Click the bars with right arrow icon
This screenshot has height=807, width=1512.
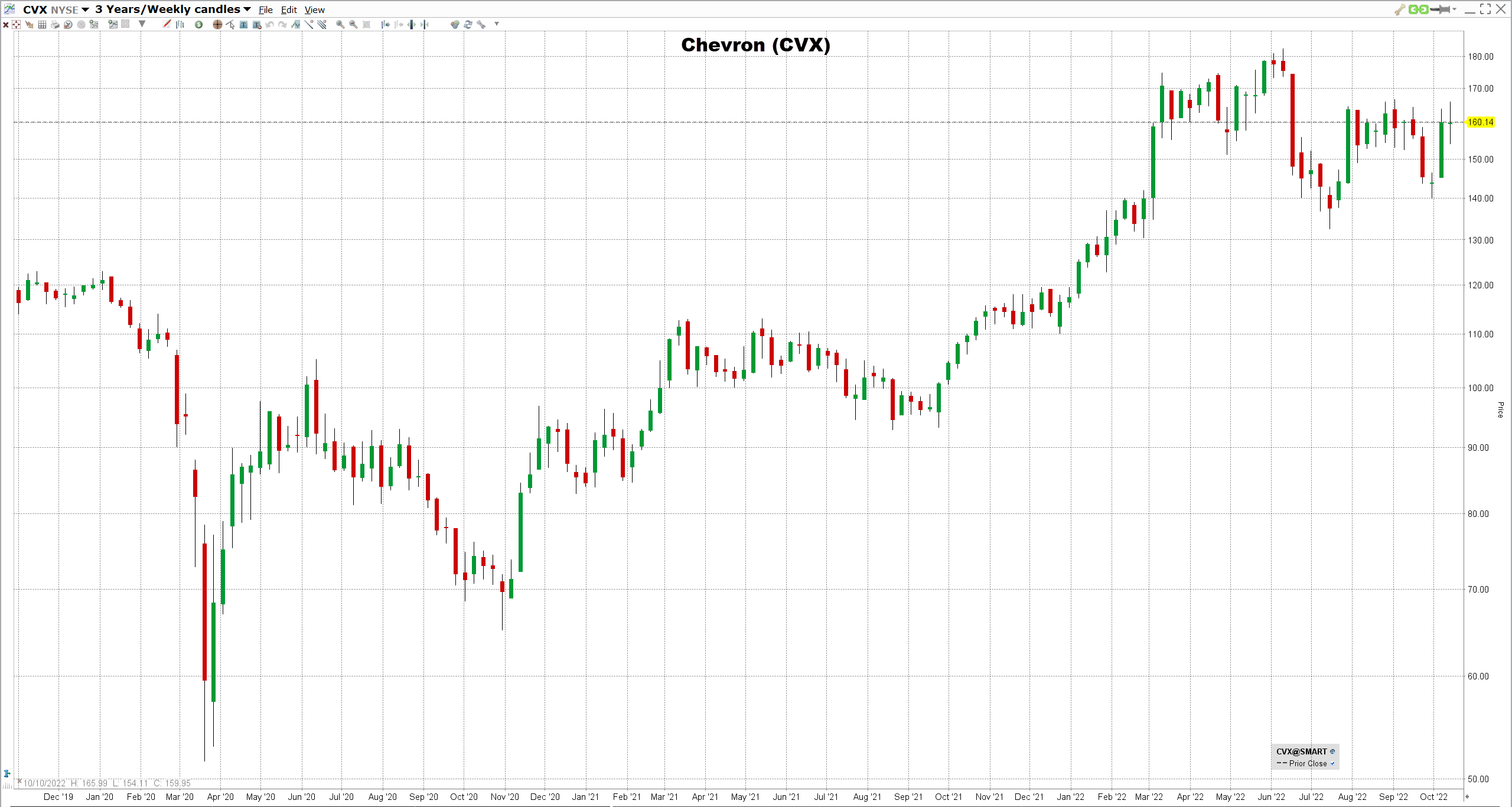coord(385,25)
